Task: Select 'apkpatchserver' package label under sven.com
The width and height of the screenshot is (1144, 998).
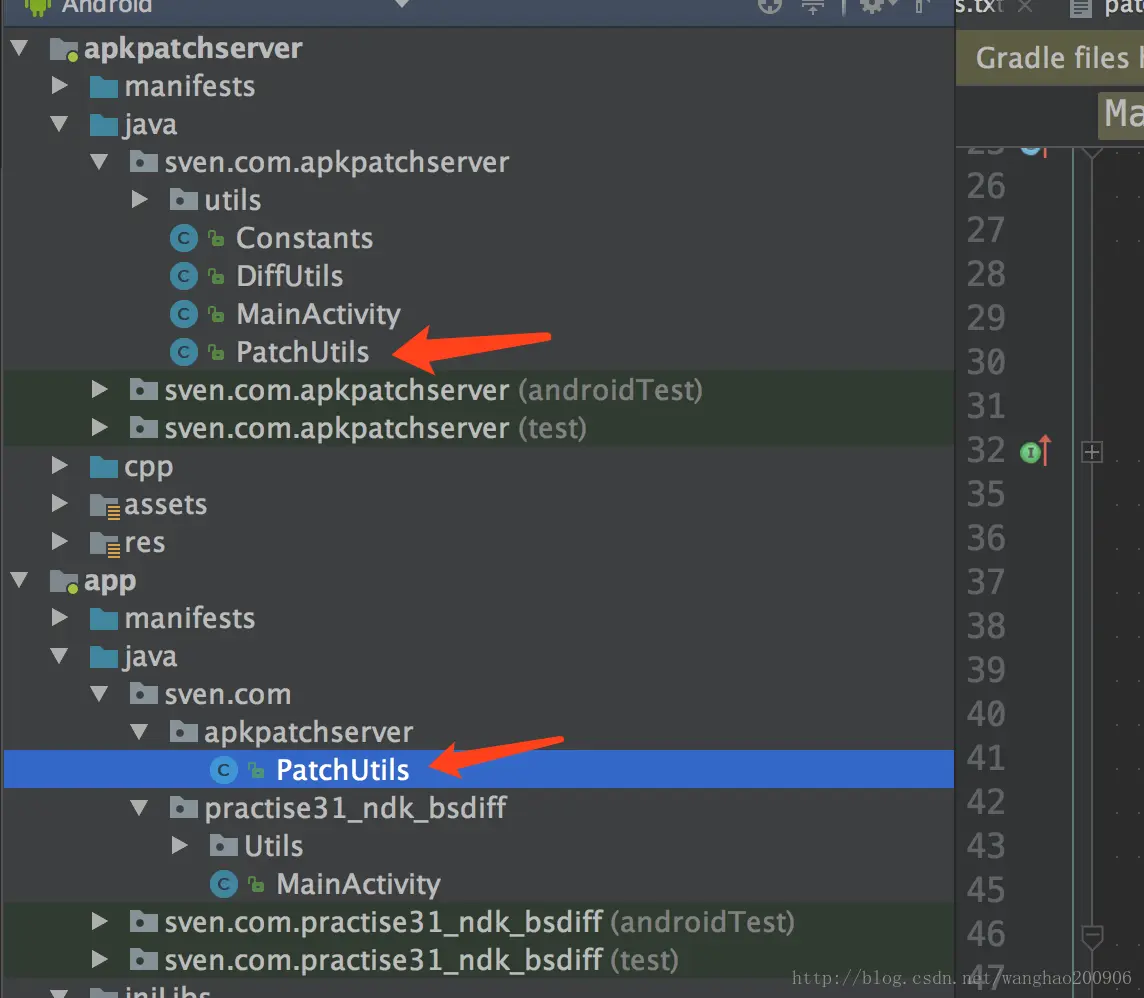Action: (309, 732)
